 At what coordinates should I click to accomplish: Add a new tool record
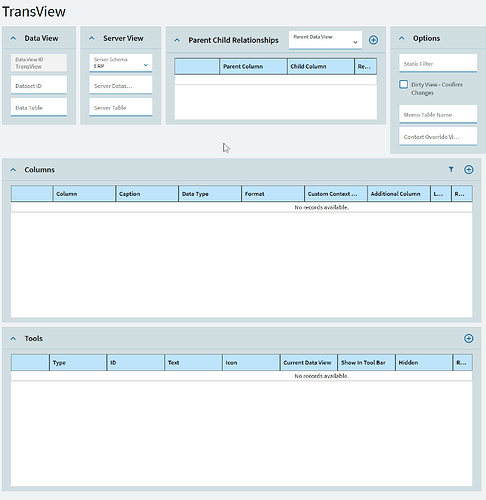(469, 339)
